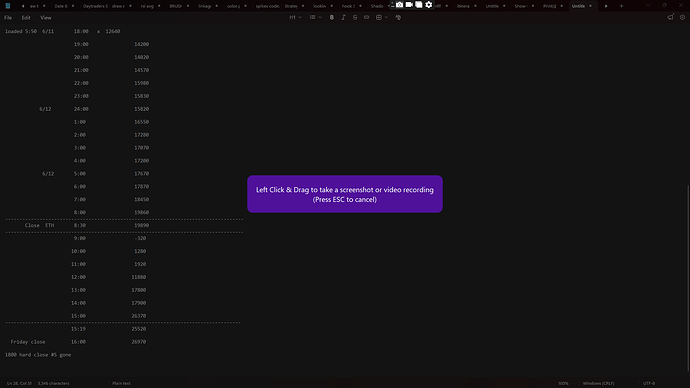Click value 14200 on the 19:00 row
Viewport: 690px width, 388px height.
tap(141, 44)
